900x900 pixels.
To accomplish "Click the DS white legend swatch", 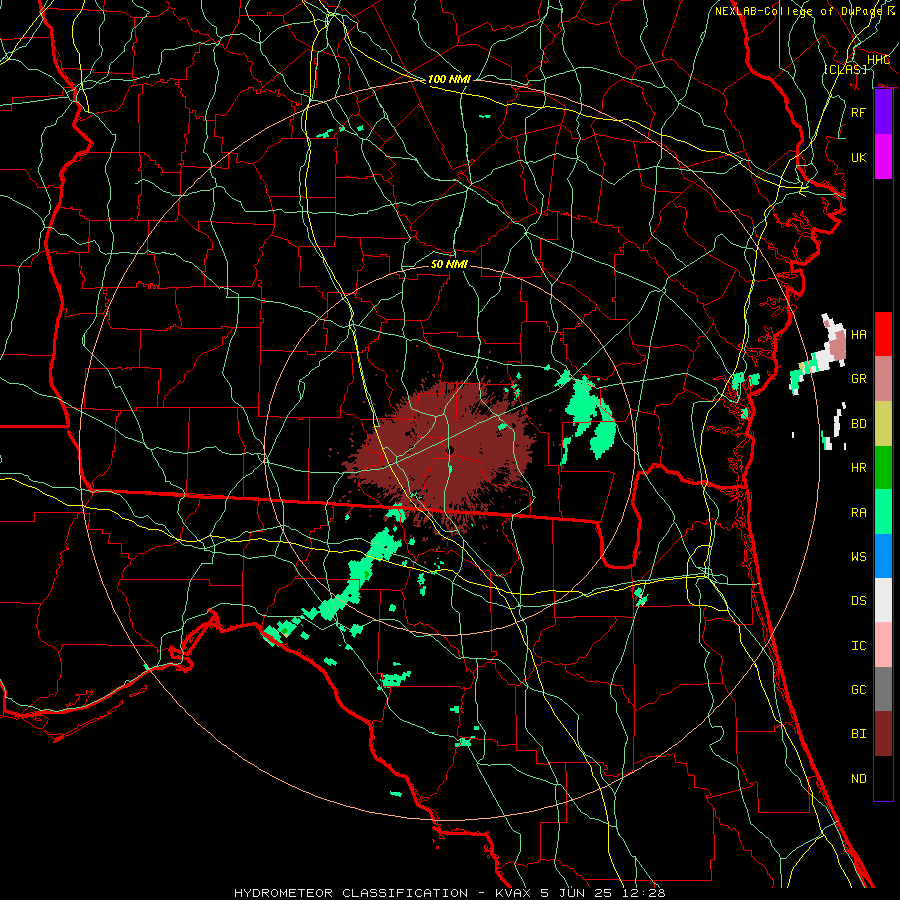I will coord(883,600).
